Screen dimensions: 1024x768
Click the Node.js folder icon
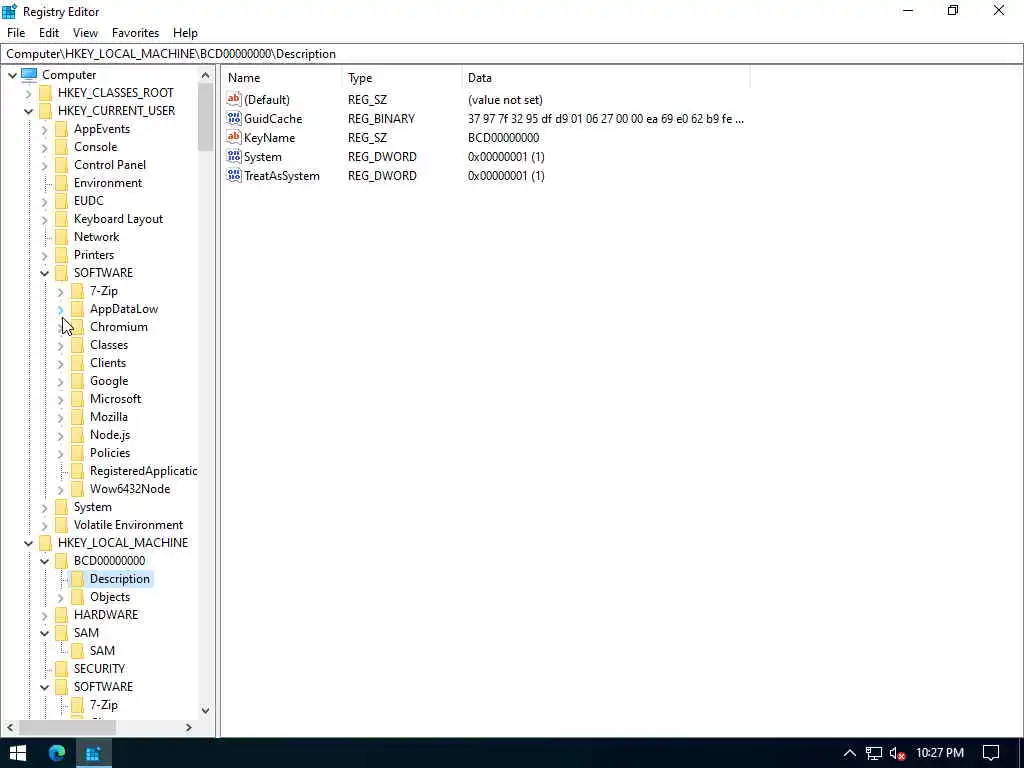pyautogui.click(x=77, y=435)
